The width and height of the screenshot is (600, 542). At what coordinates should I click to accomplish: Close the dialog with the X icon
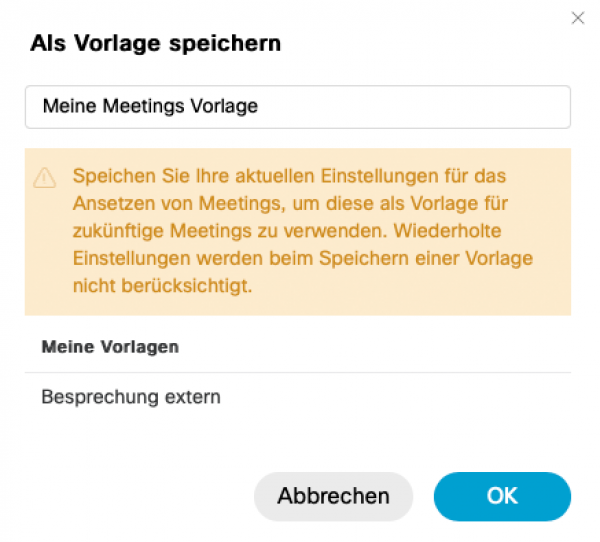coord(578,18)
